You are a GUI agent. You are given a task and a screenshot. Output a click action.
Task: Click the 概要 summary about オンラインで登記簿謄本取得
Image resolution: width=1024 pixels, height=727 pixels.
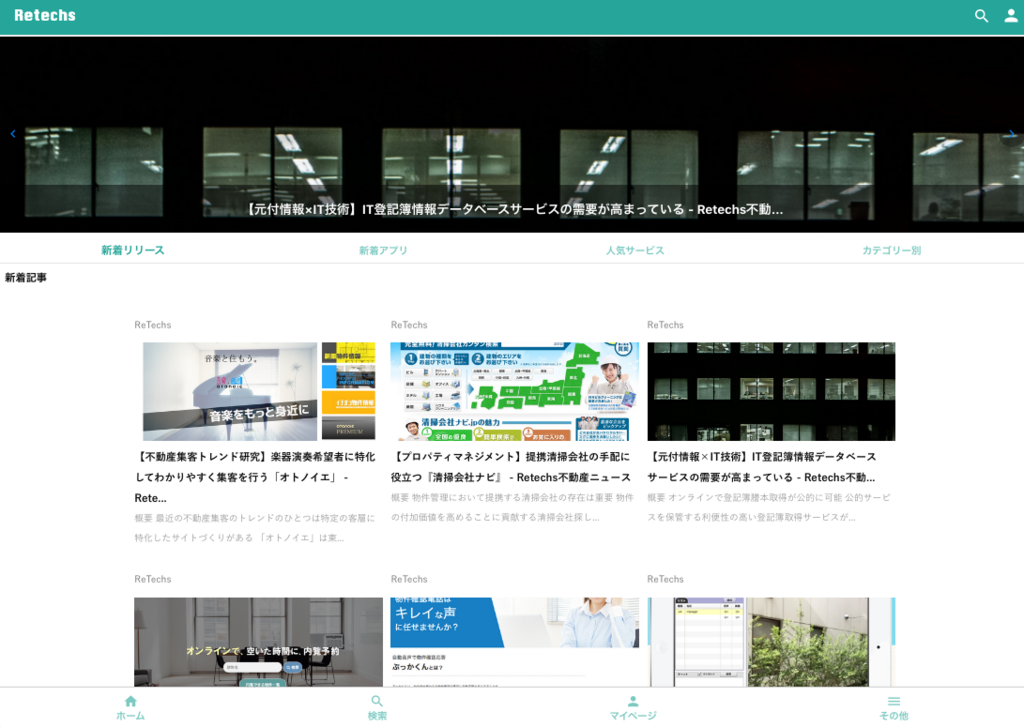click(769, 508)
